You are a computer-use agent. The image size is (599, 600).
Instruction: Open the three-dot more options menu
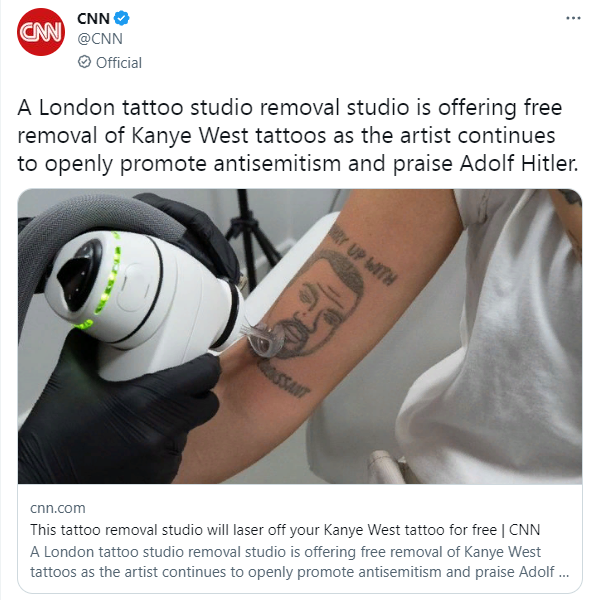tap(573, 18)
